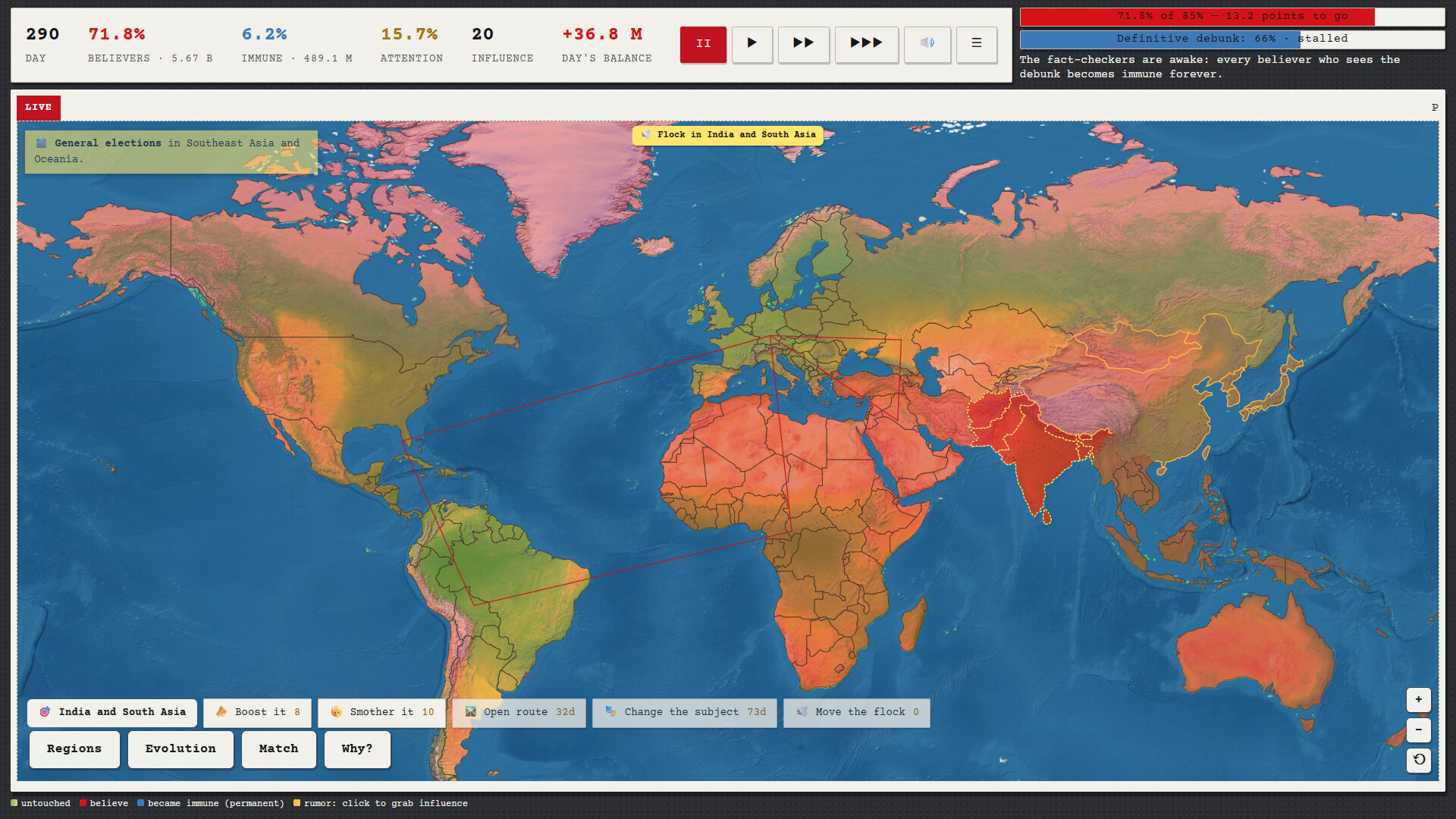
Task: Zoom in on the map
Action: tap(1418, 699)
